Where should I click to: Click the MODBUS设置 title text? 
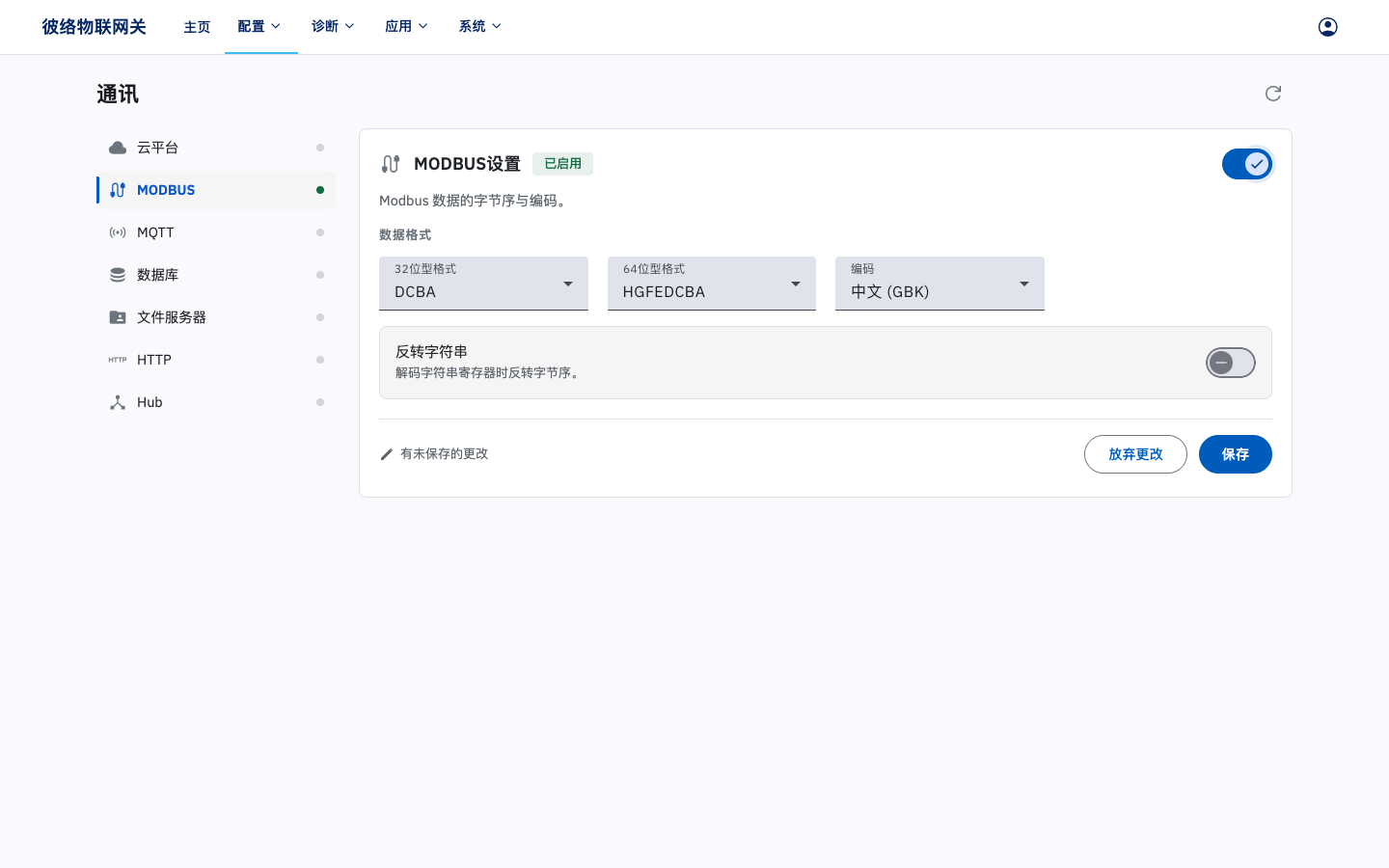tap(467, 164)
